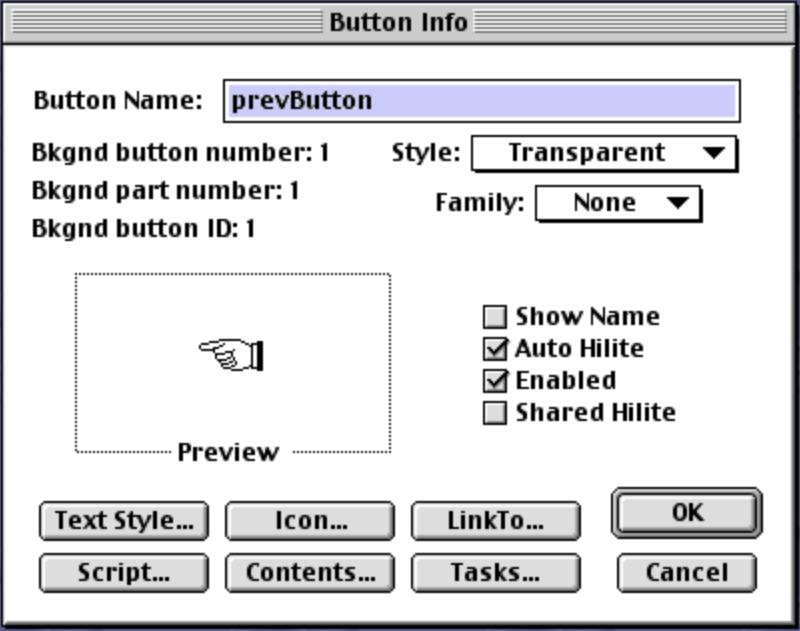Click the pointing hand icon in the Preview area
This screenshot has width=800, height=631.
[x=232, y=353]
